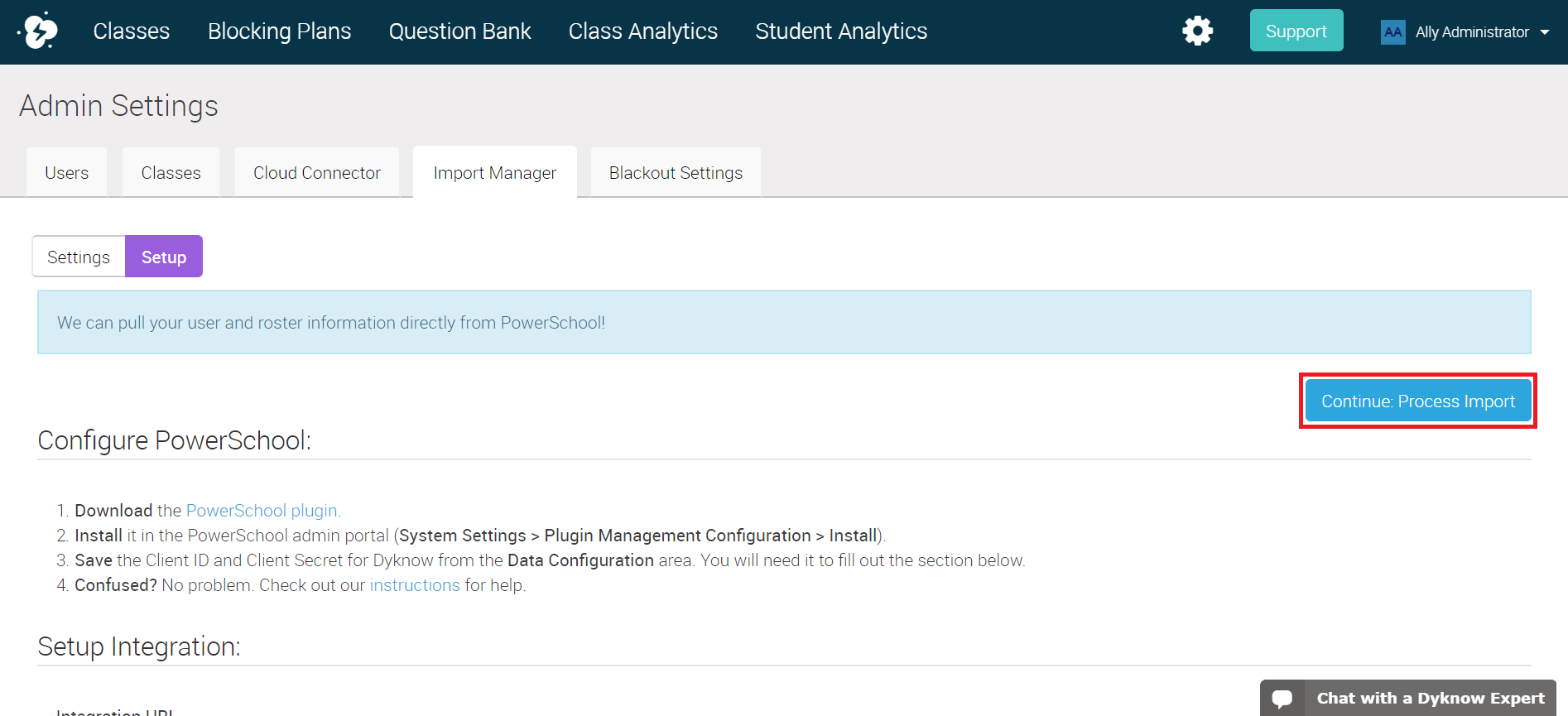The image size is (1568, 716).
Task: Click the PowerSchool info banner text
Action: pos(331,323)
